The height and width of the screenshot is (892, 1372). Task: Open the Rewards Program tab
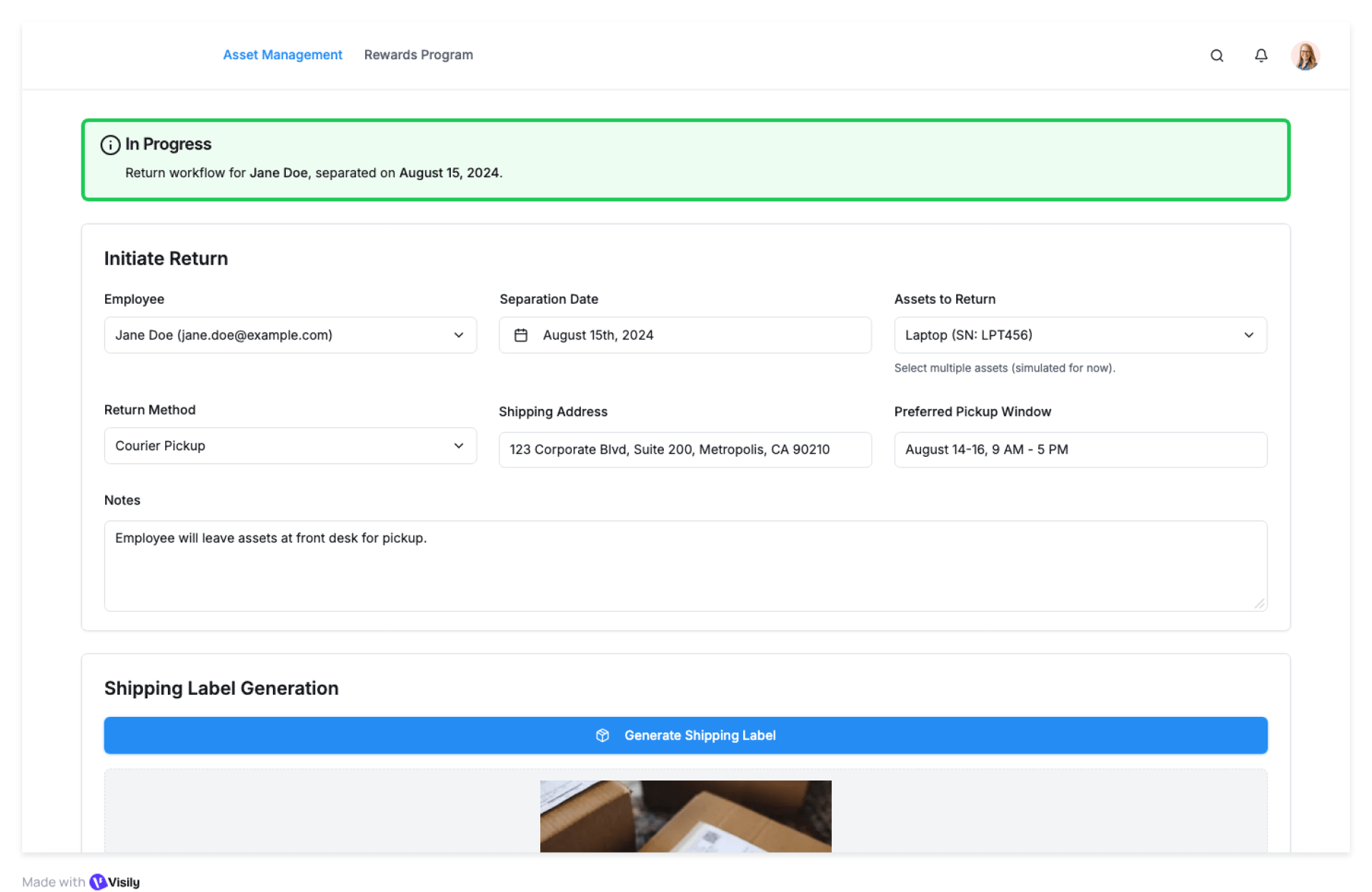(418, 55)
